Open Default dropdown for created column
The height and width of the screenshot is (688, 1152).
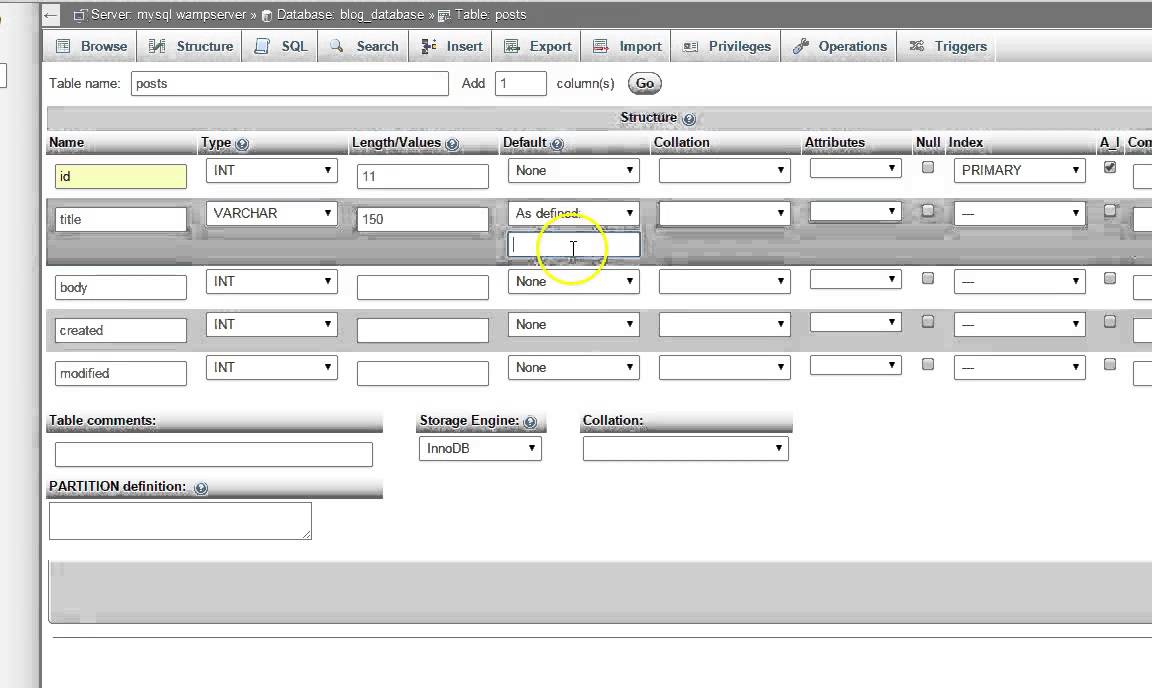pos(573,324)
